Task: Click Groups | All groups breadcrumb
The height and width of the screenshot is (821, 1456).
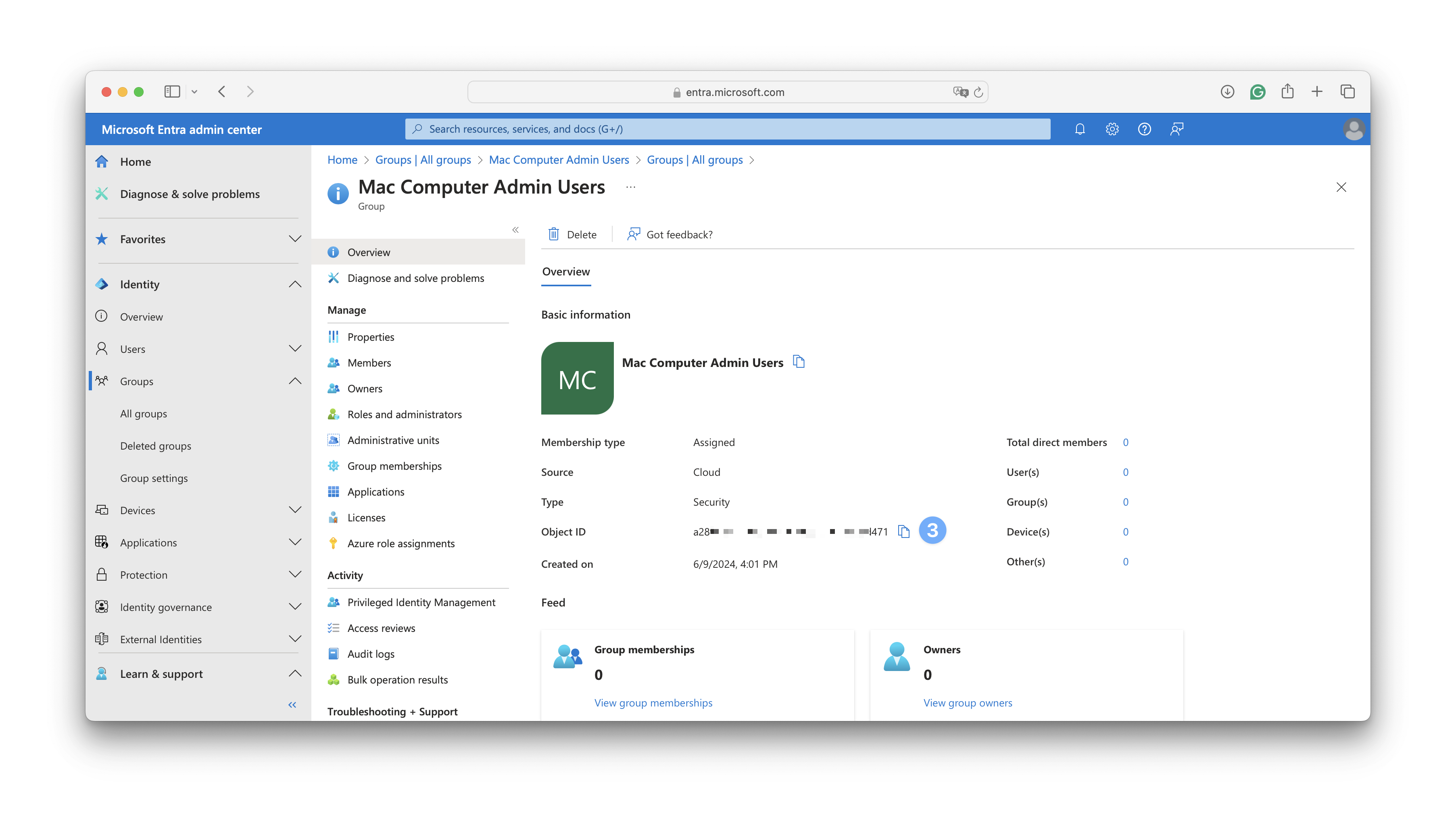Action: pyautogui.click(x=423, y=160)
